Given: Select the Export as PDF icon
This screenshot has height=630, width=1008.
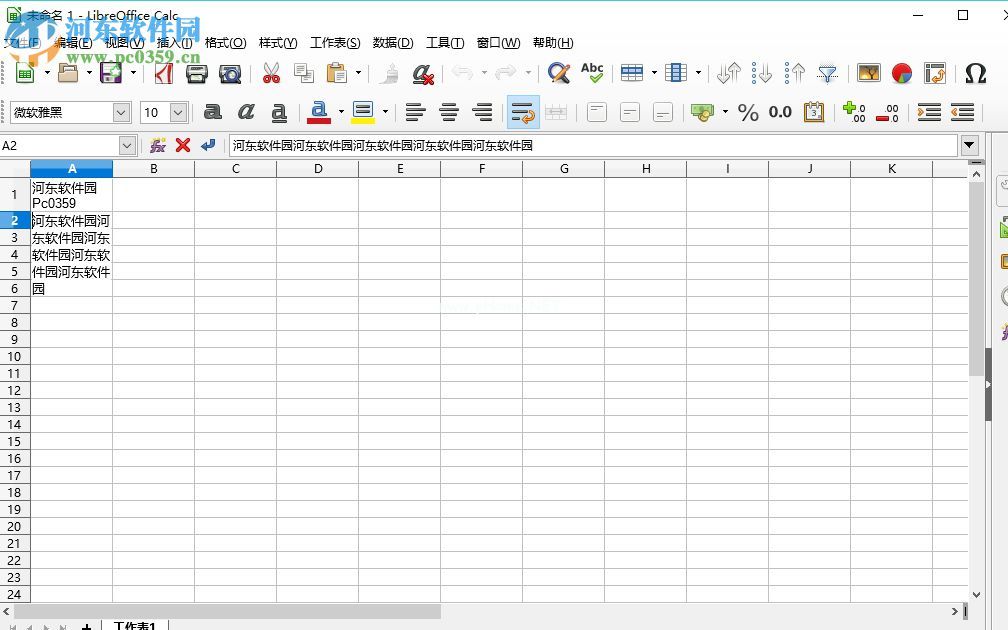Looking at the screenshot, I should (165, 73).
